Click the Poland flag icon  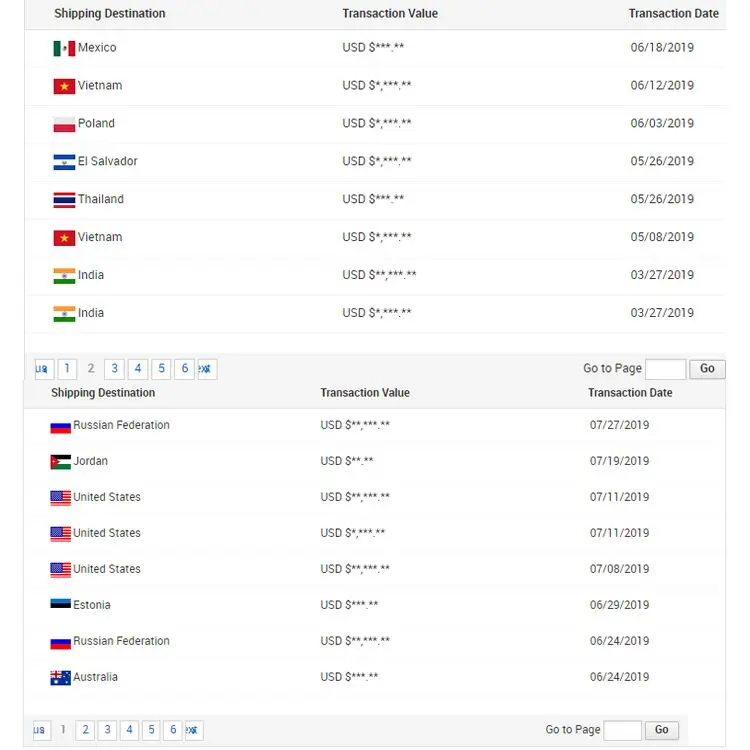[64, 124]
